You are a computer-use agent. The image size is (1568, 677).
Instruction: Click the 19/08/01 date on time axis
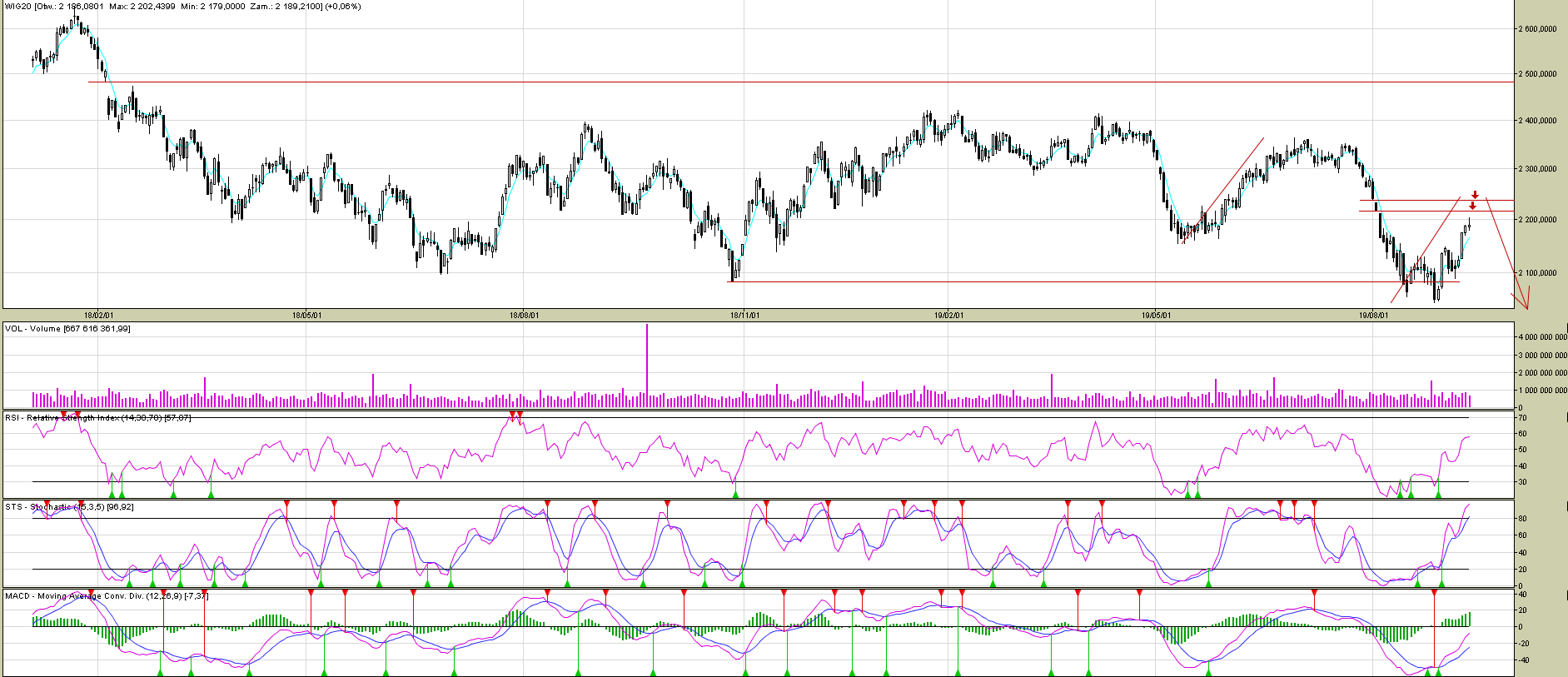point(1373,316)
